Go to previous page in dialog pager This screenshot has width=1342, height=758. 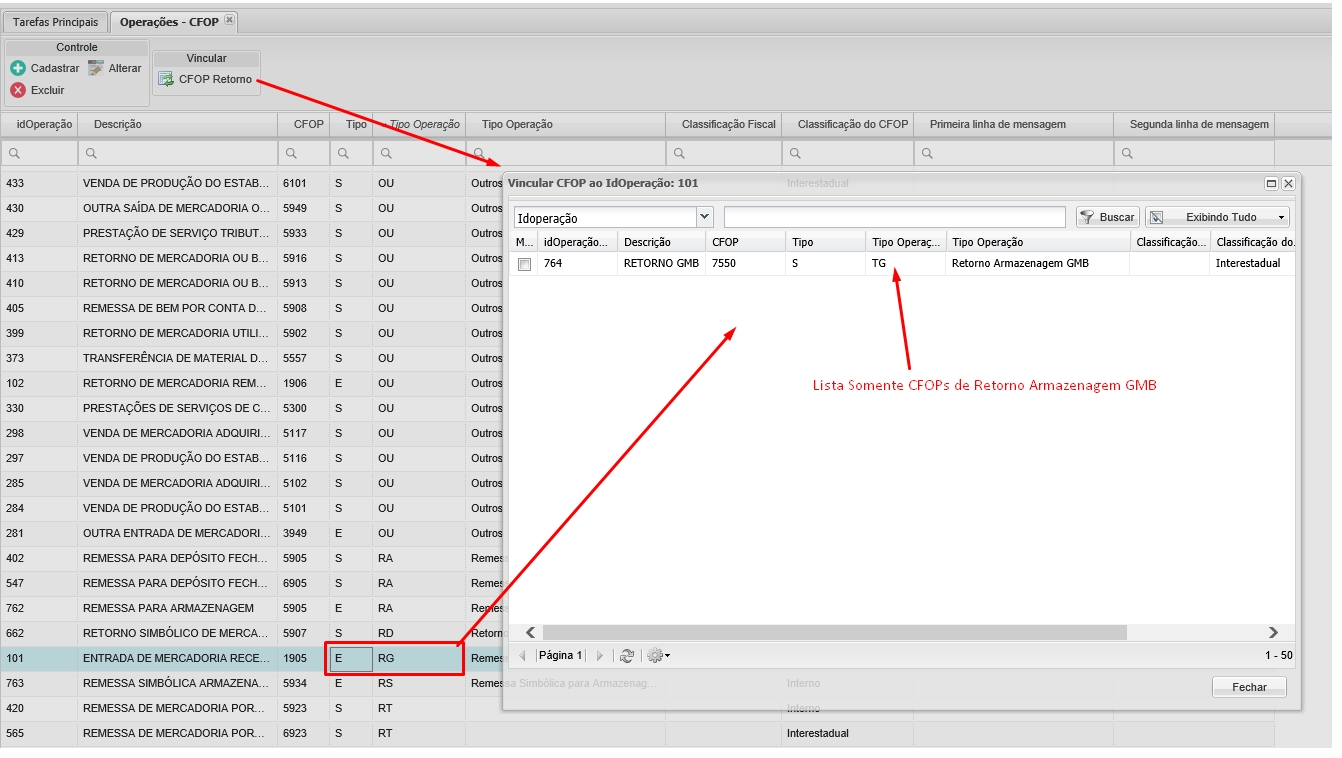coord(521,656)
